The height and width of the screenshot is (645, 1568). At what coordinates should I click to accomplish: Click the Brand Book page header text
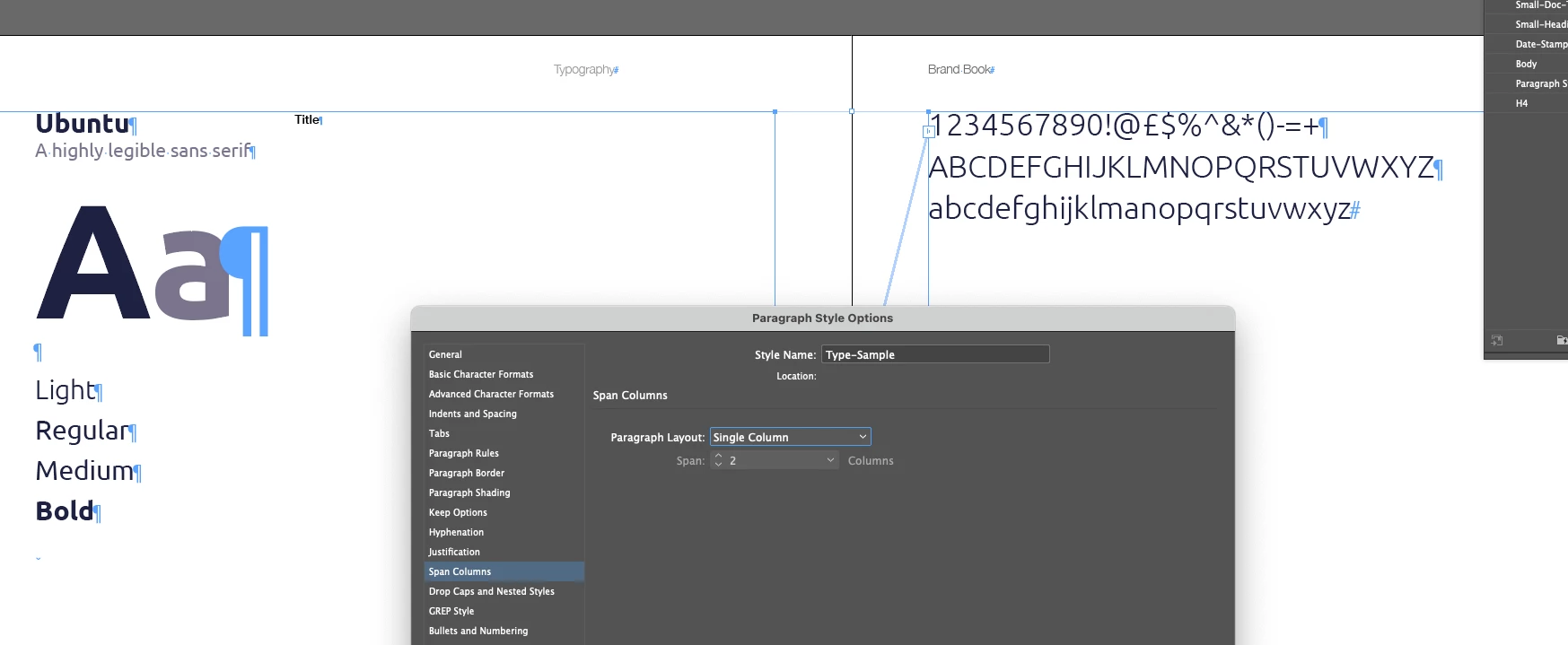click(x=959, y=69)
